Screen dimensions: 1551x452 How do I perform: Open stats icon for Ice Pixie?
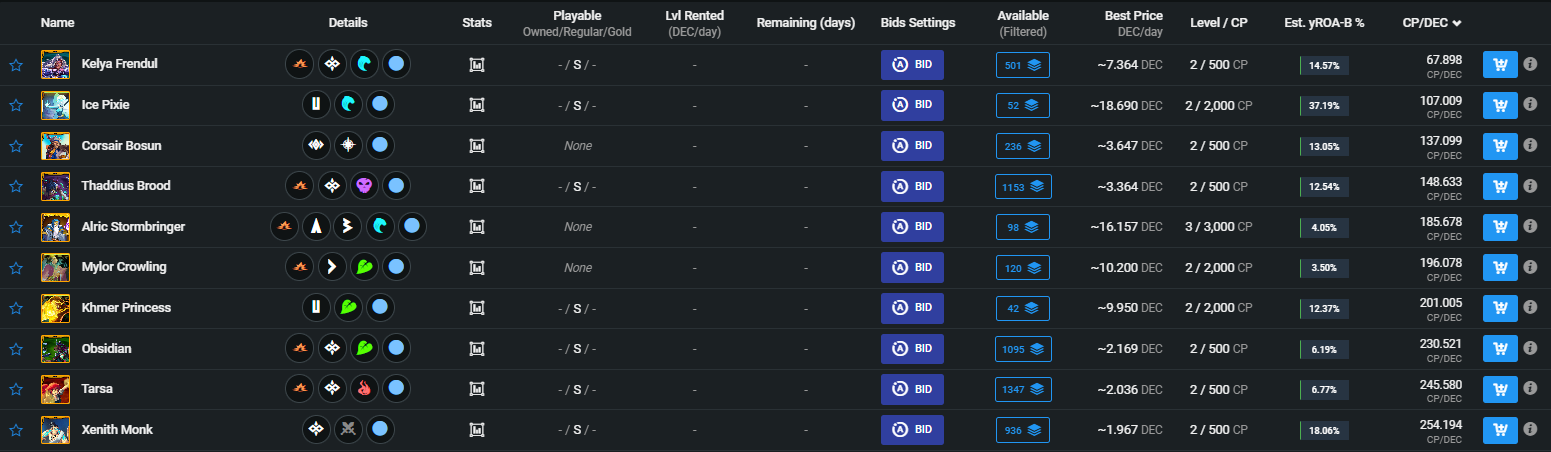click(x=477, y=105)
